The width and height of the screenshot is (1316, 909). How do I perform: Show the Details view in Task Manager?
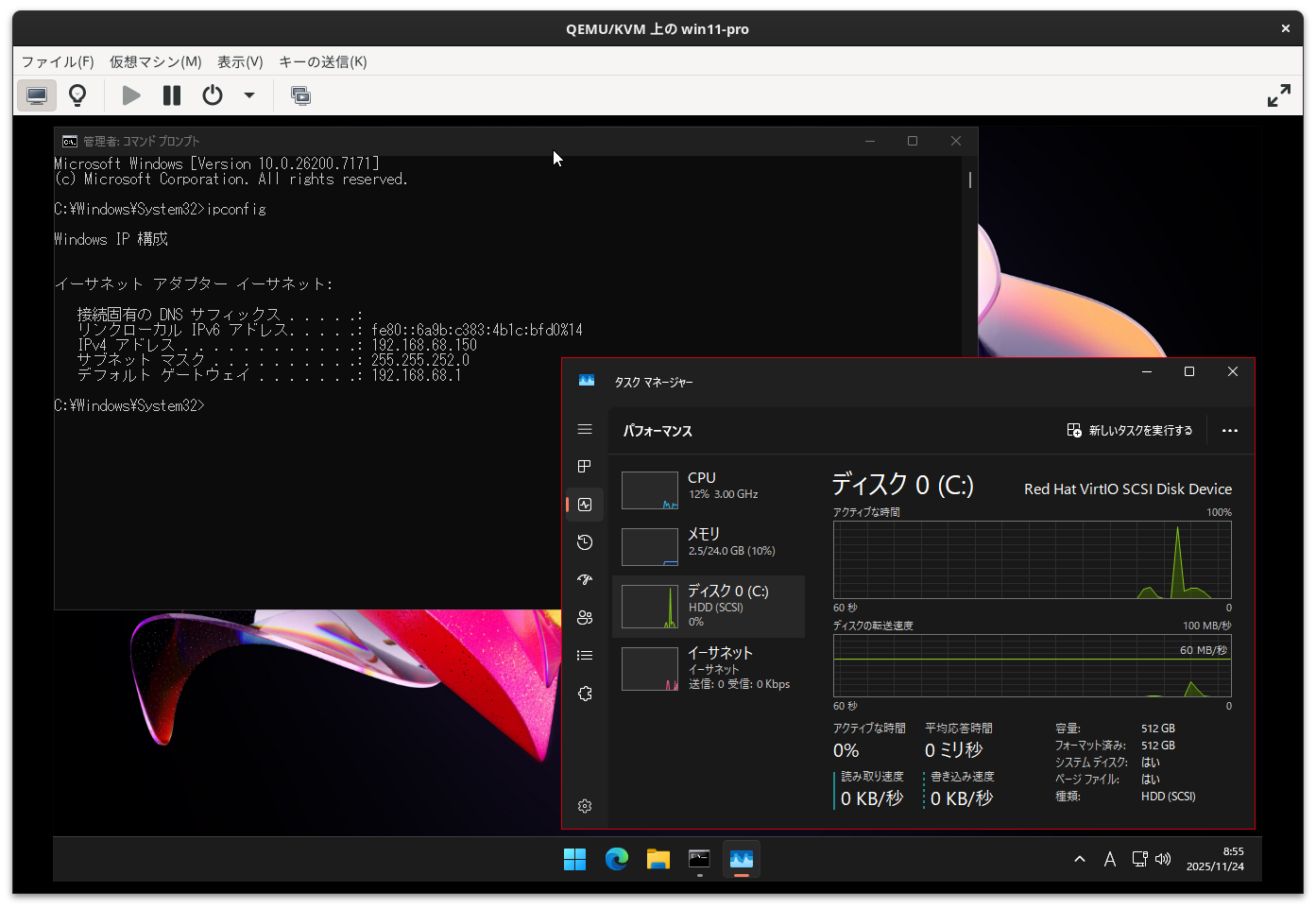[x=585, y=655]
